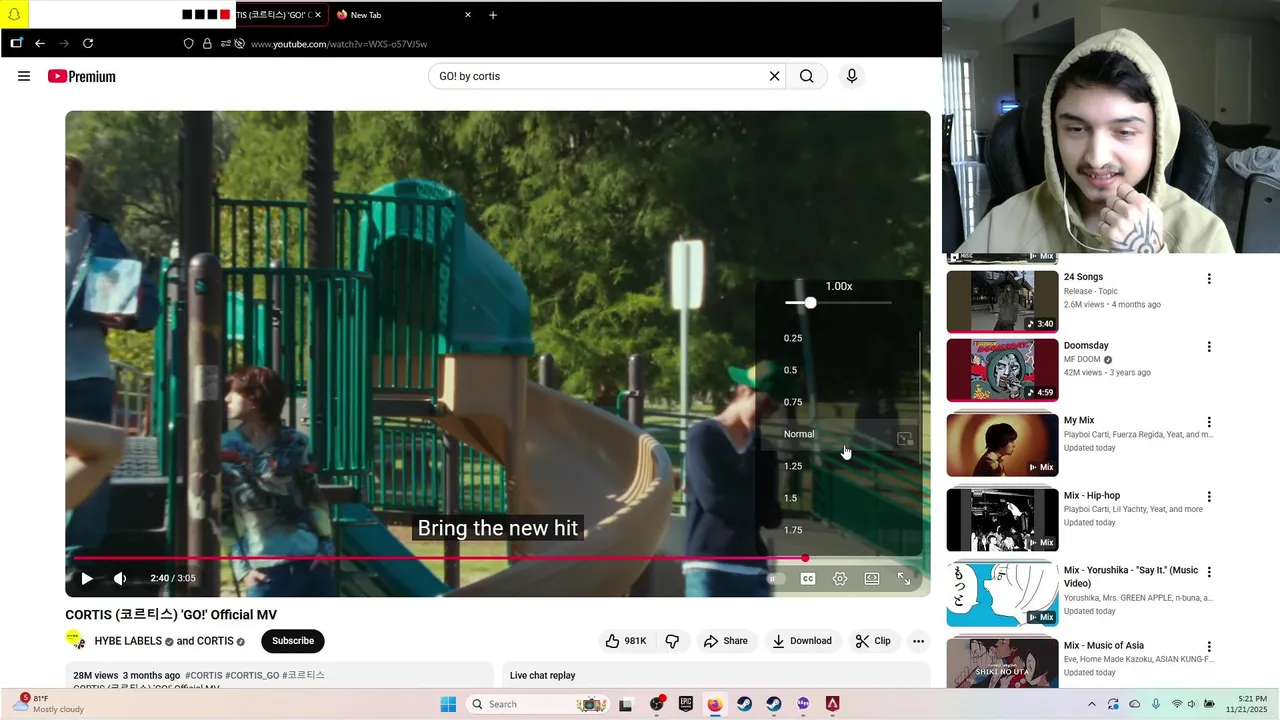
Task: Reload the page in browser
Action: pyautogui.click(x=88, y=44)
